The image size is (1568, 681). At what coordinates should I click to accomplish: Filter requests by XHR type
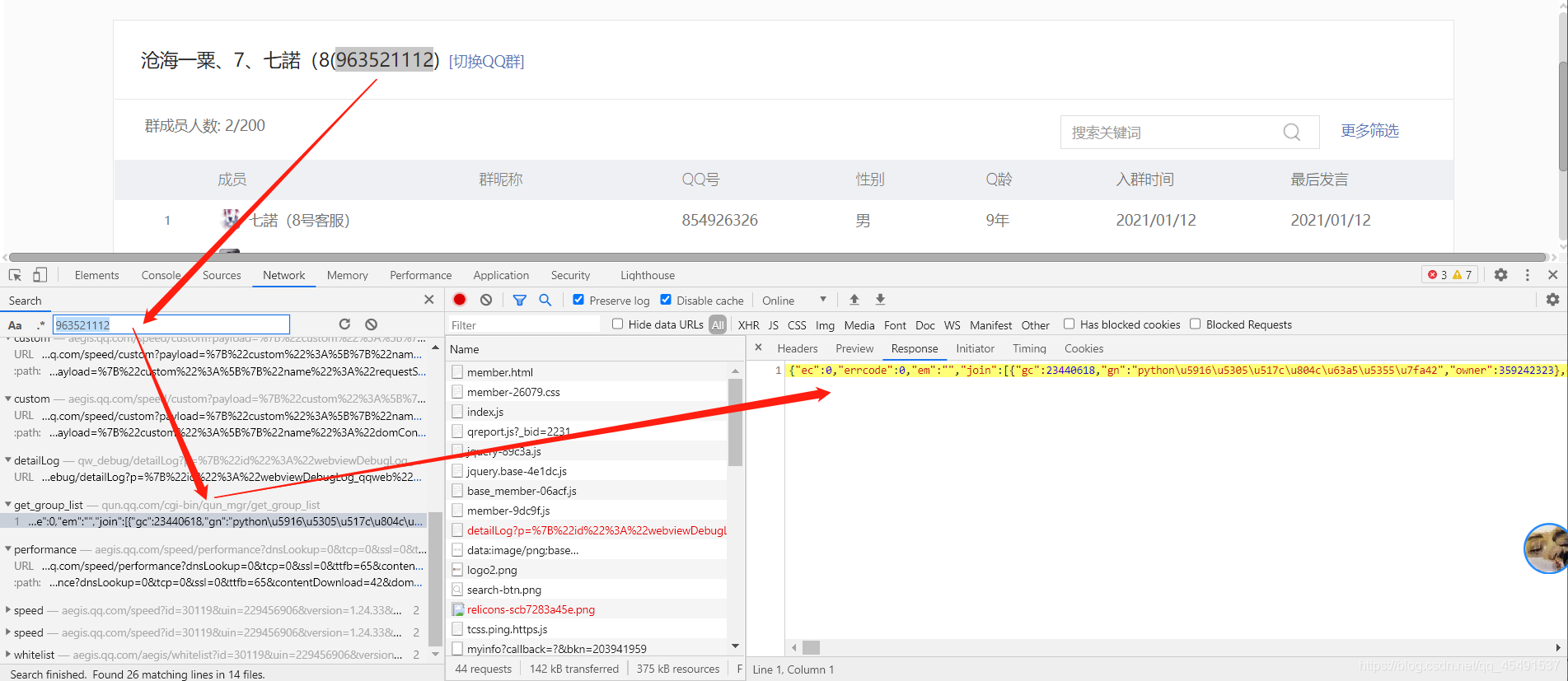[748, 325]
